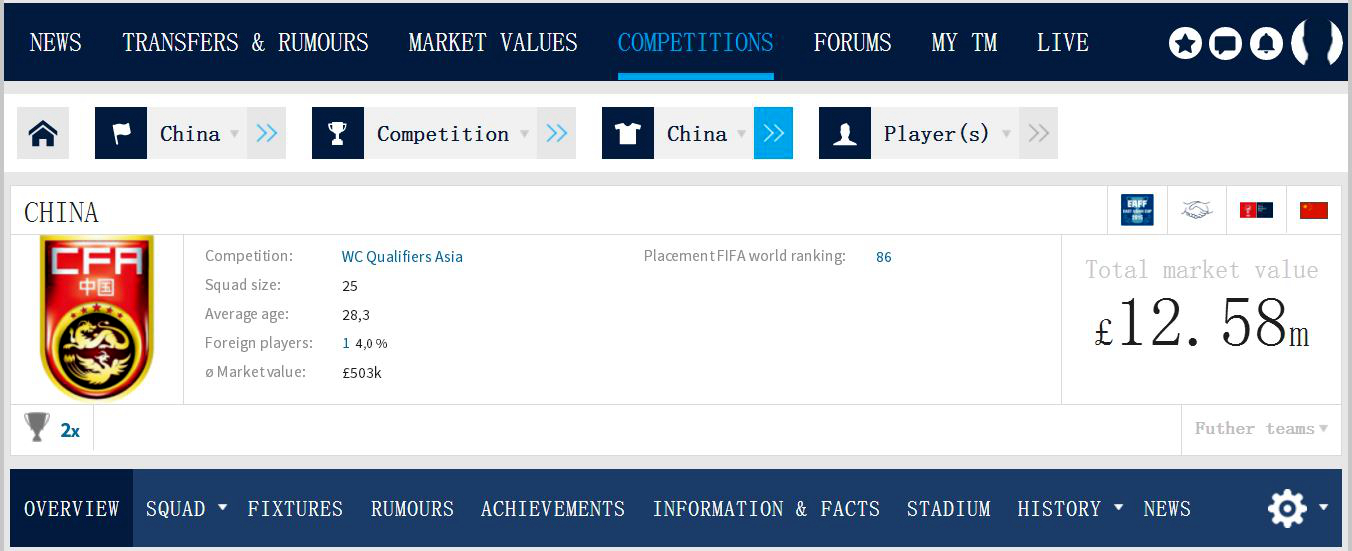Image resolution: width=1352 pixels, height=551 pixels.
Task: Open the WC Qualifiers Asia link
Action: (x=402, y=257)
